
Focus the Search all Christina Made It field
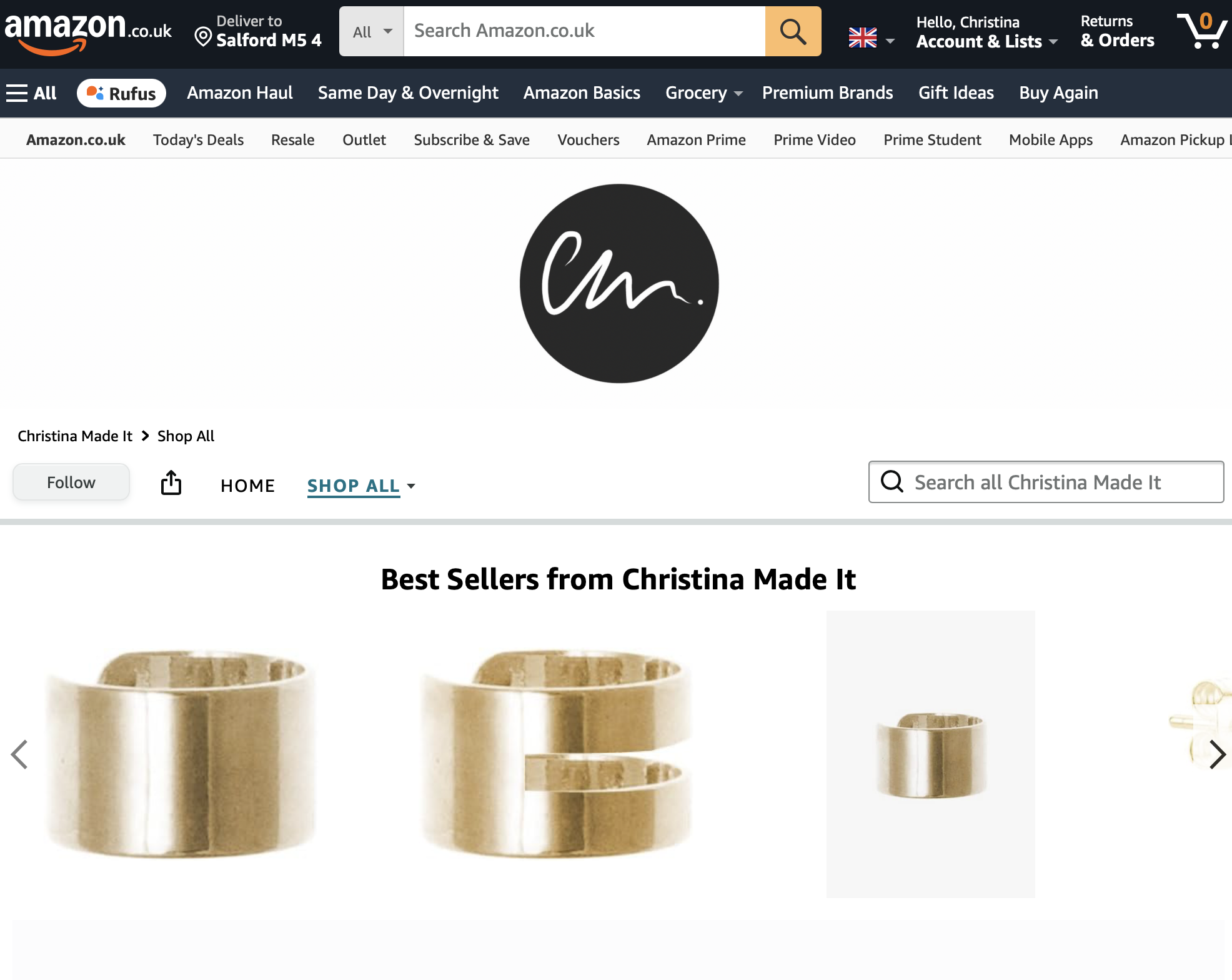coord(1046,482)
